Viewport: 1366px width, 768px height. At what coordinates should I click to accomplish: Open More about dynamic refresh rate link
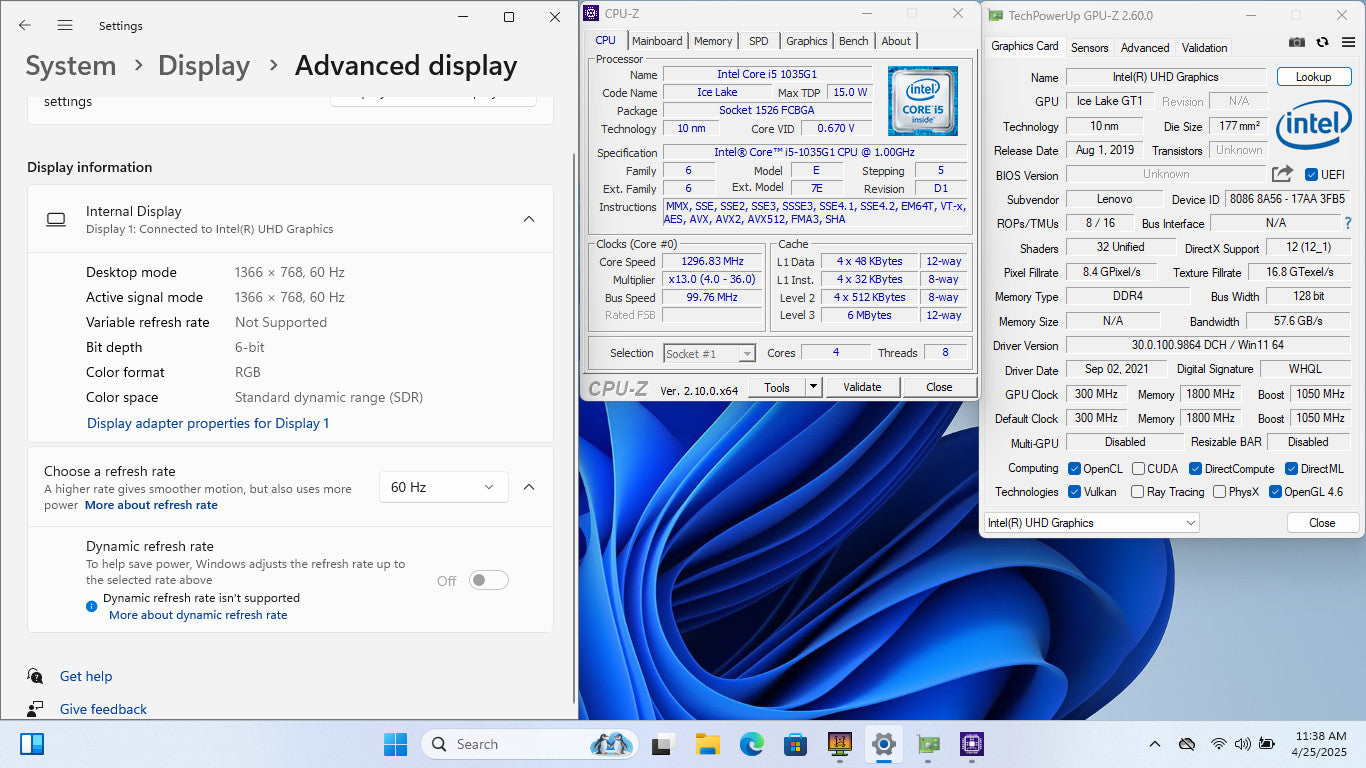point(198,615)
